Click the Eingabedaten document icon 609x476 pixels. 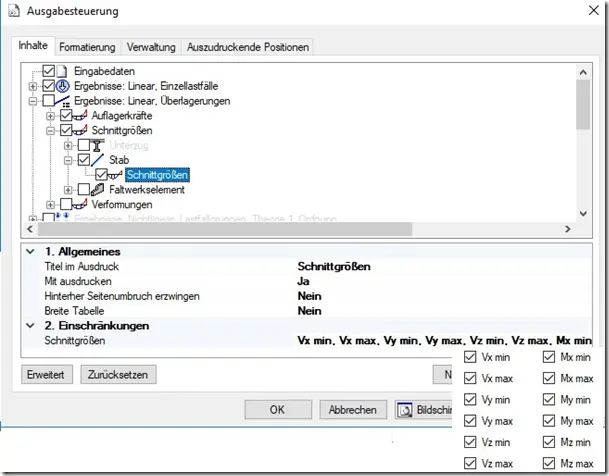(62, 71)
